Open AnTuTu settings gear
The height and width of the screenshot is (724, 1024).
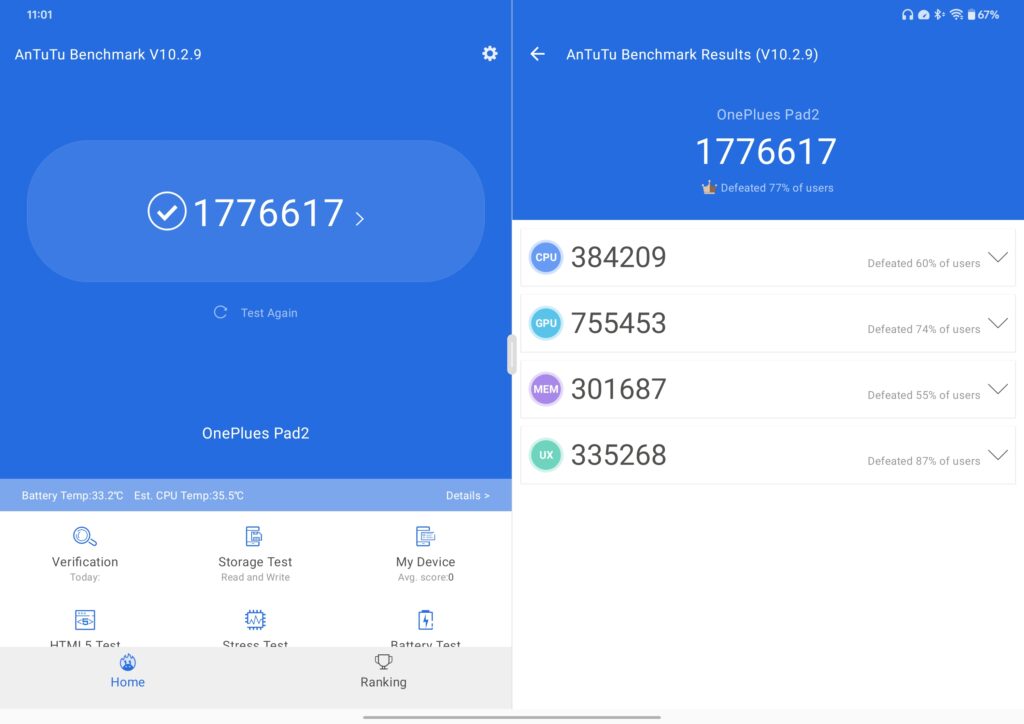coord(490,54)
